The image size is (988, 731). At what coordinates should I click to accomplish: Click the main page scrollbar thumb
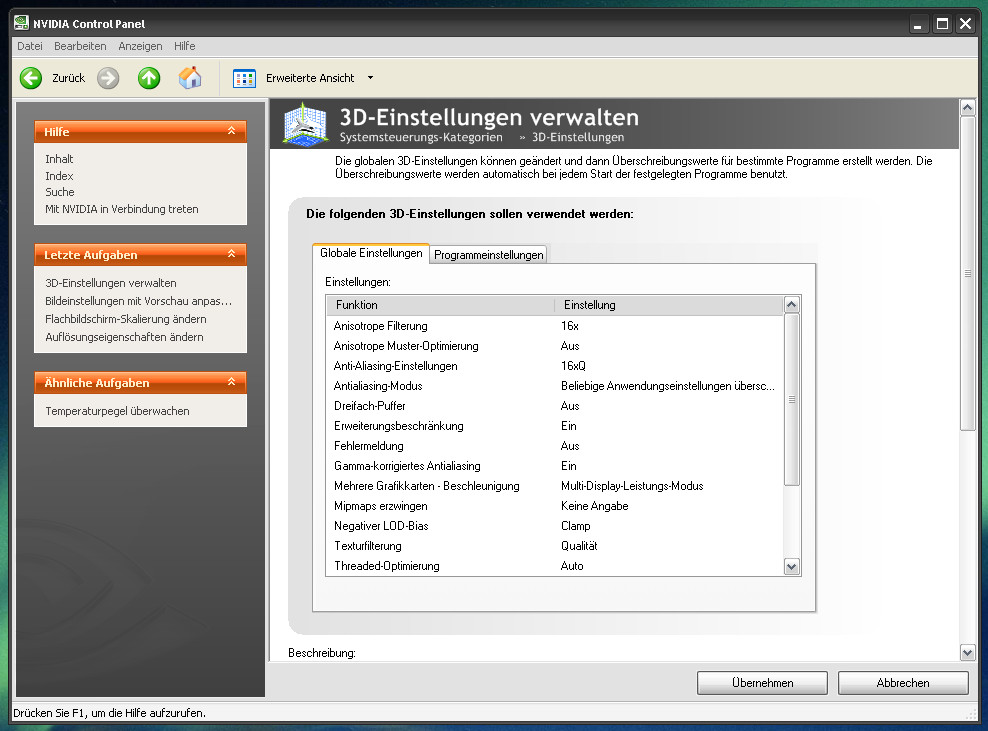(x=967, y=273)
